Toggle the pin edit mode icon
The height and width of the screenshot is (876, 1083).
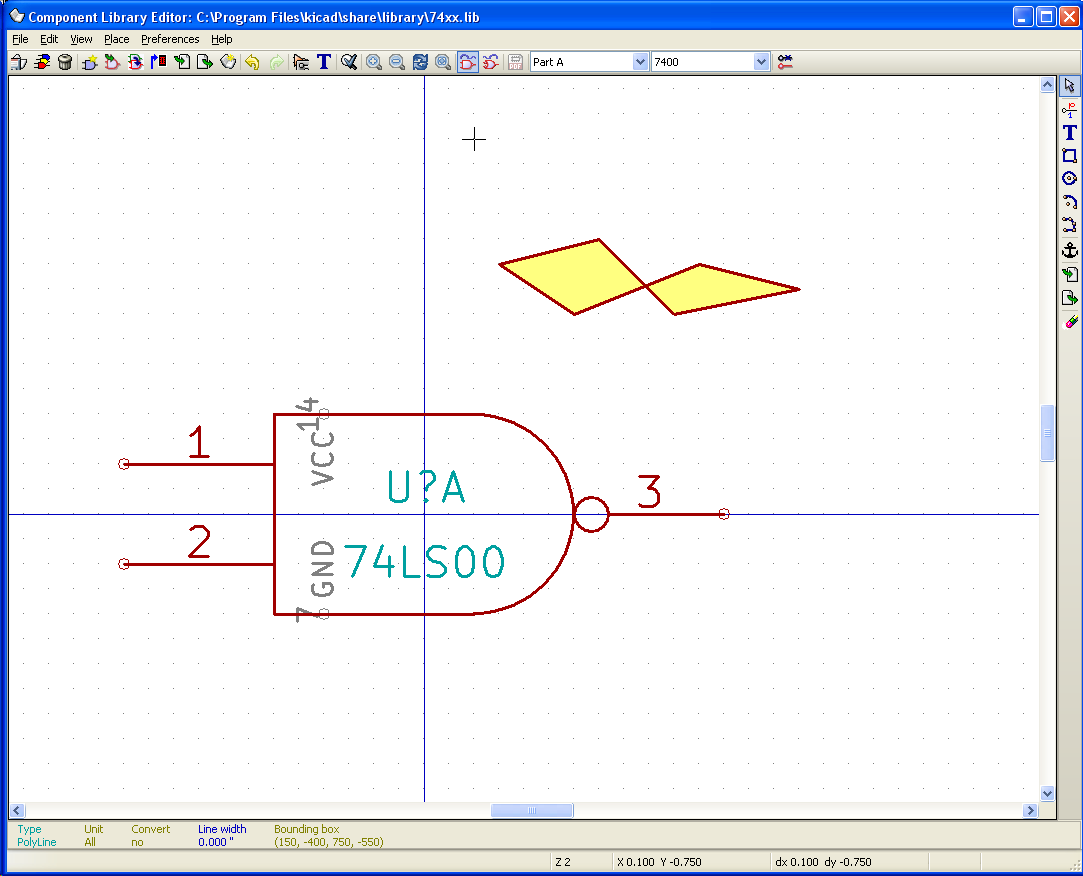pyautogui.click(x=785, y=62)
